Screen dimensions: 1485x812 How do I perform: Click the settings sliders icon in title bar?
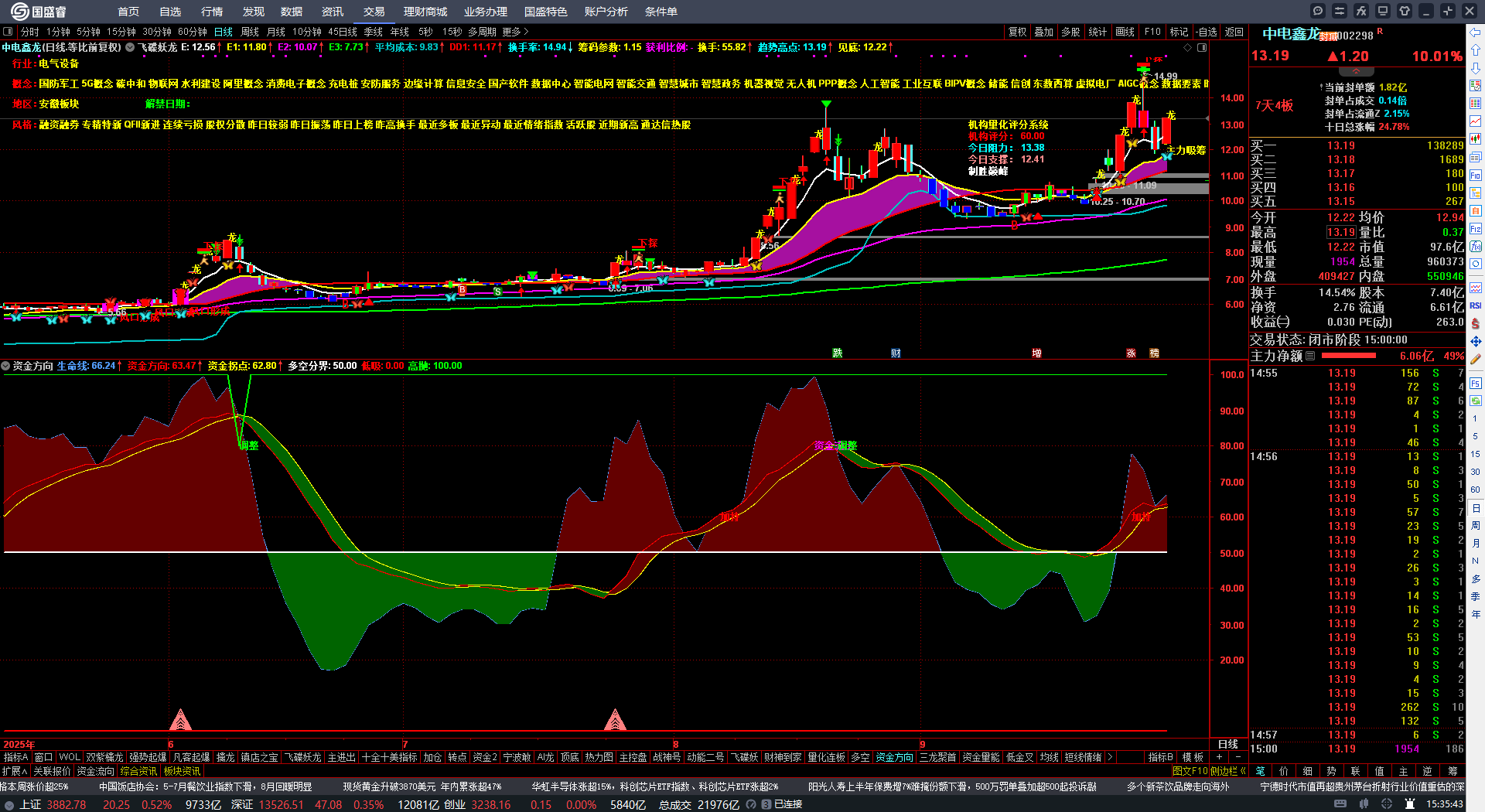(1340, 11)
